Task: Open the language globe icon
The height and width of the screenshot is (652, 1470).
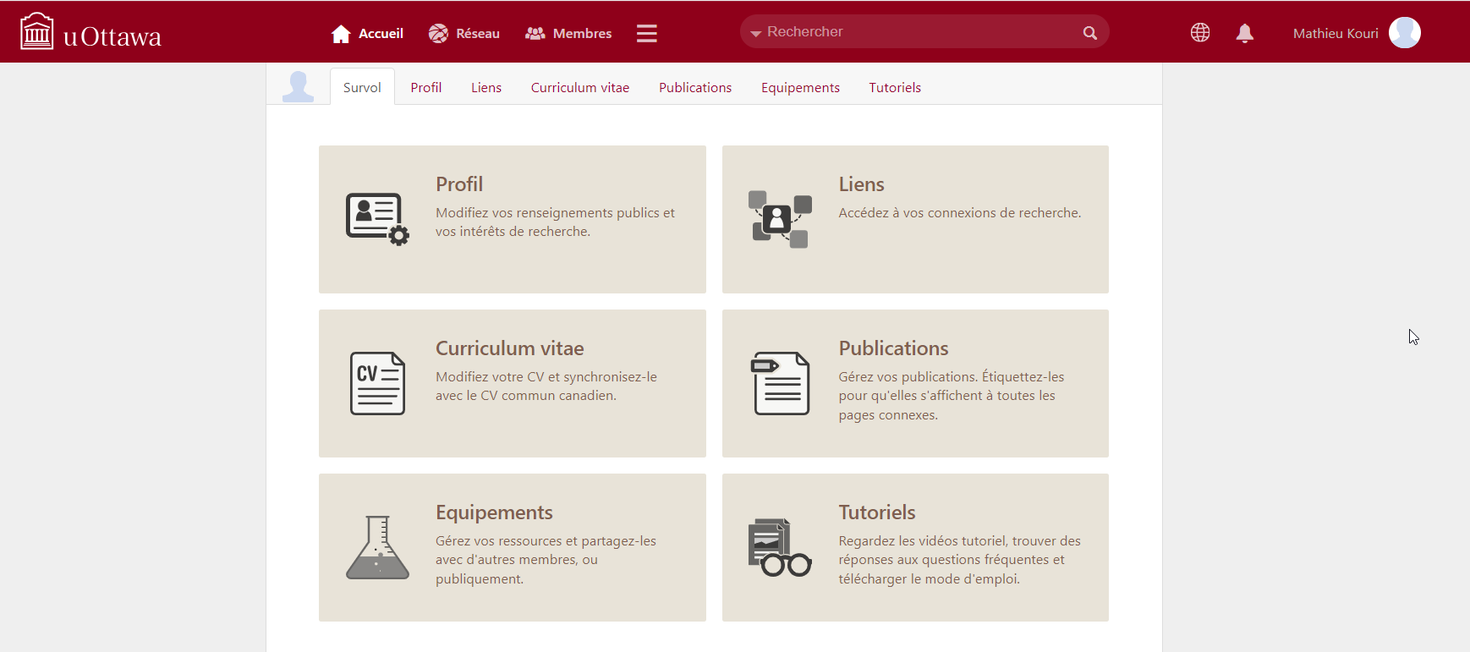Action: pyautogui.click(x=1200, y=33)
